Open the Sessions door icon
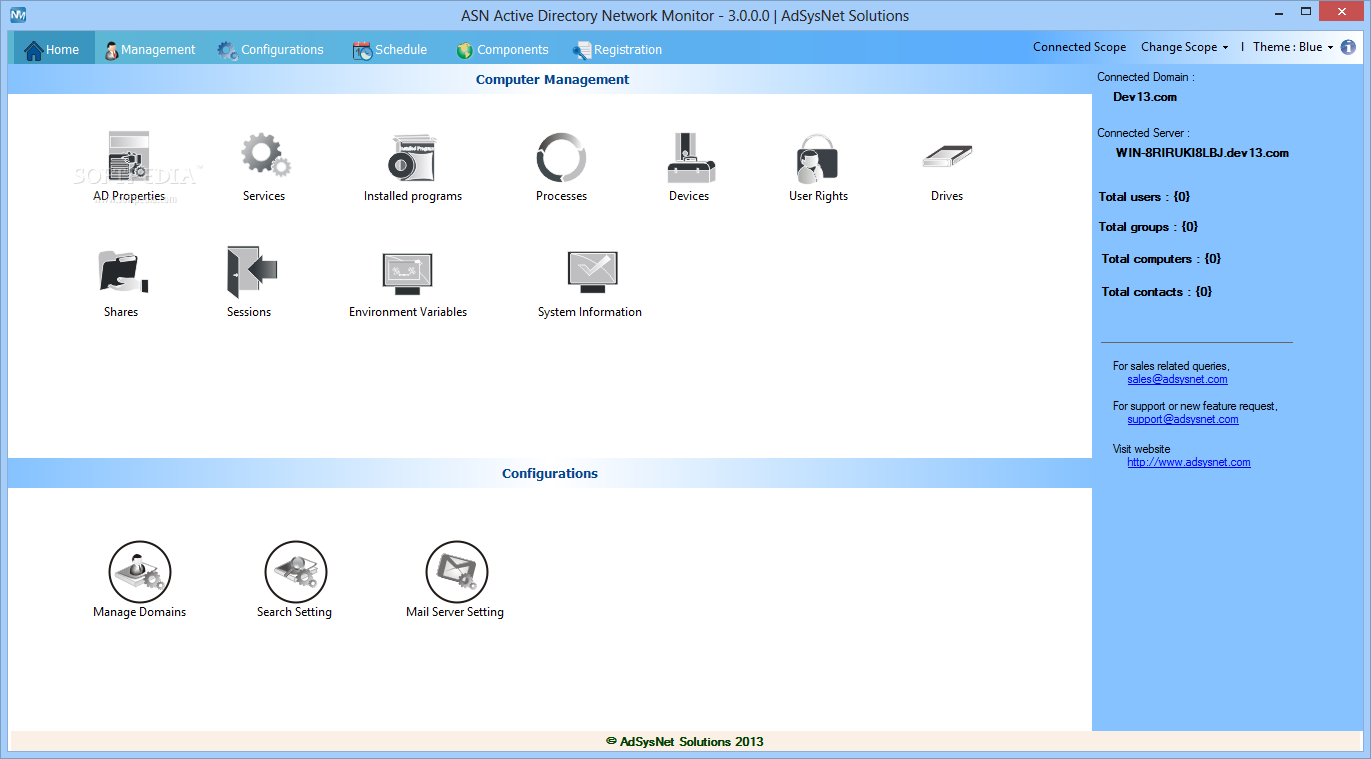 [252, 272]
